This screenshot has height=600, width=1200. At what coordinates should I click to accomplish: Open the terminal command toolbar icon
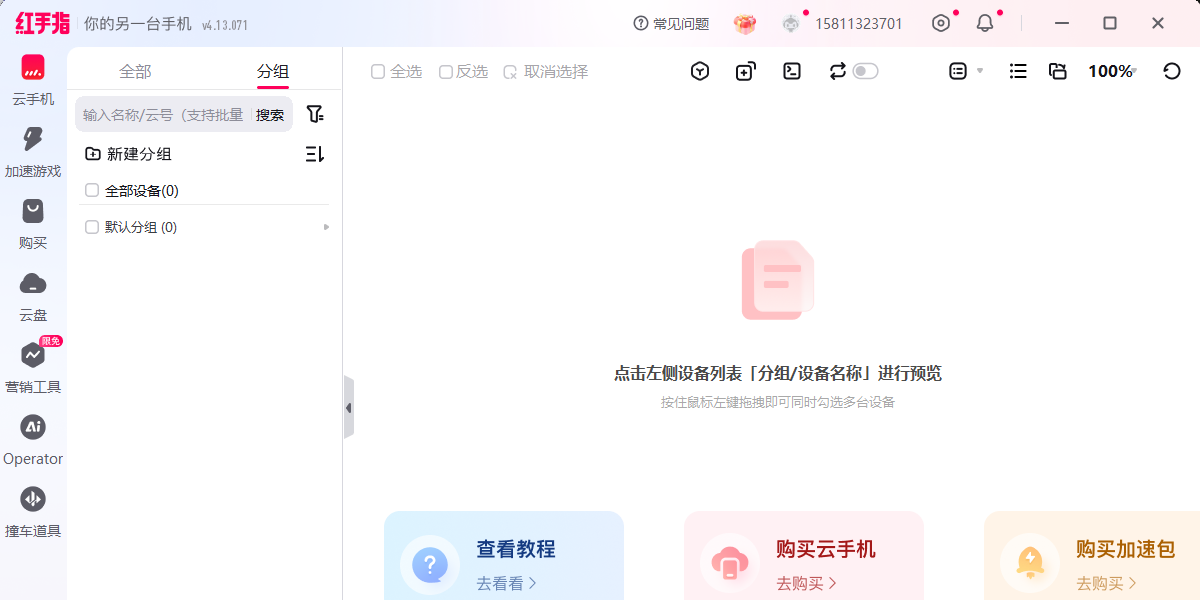tap(792, 71)
